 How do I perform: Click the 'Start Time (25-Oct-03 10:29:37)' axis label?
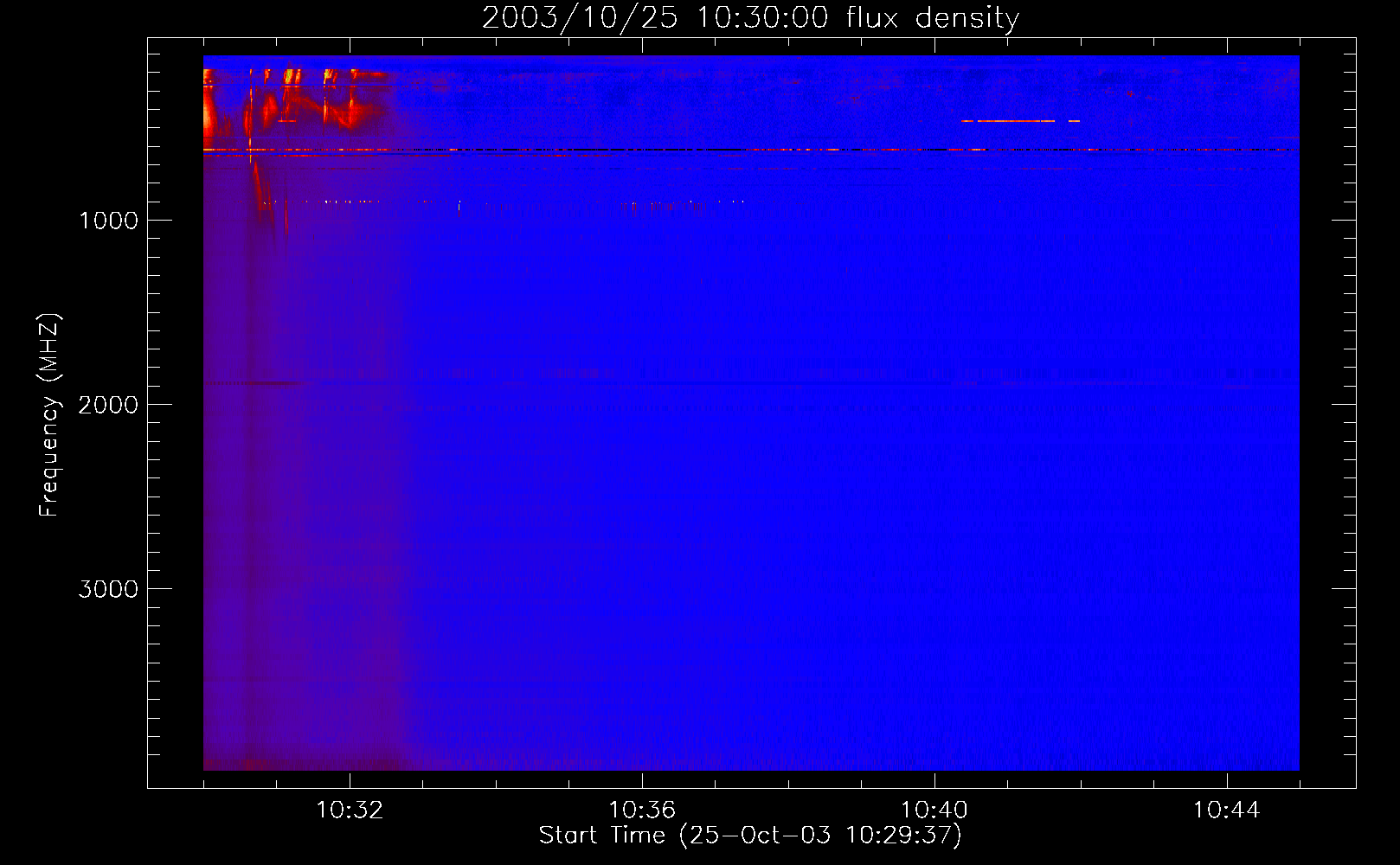click(750, 836)
